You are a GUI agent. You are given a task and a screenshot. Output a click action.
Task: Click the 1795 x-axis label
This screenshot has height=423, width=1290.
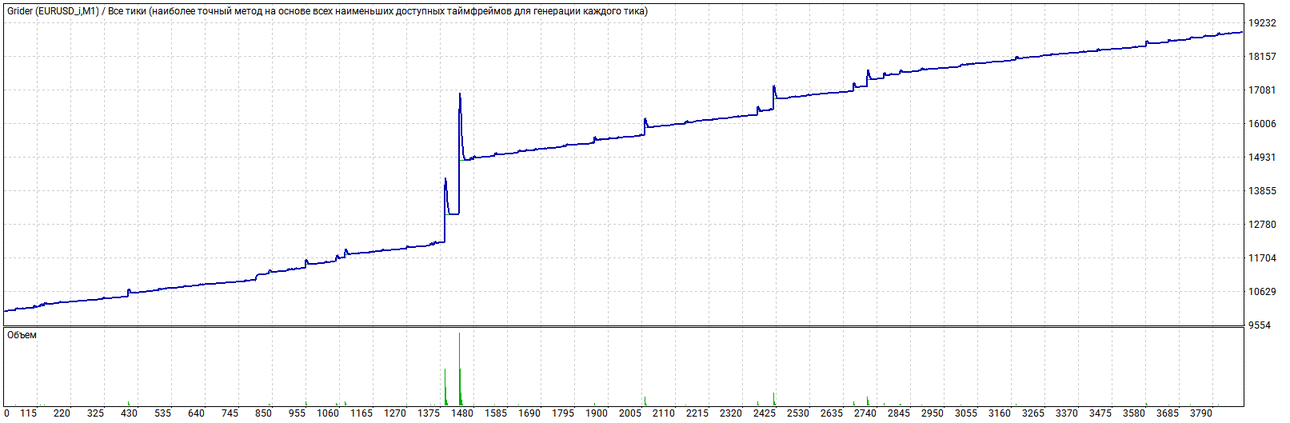(x=563, y=412)
